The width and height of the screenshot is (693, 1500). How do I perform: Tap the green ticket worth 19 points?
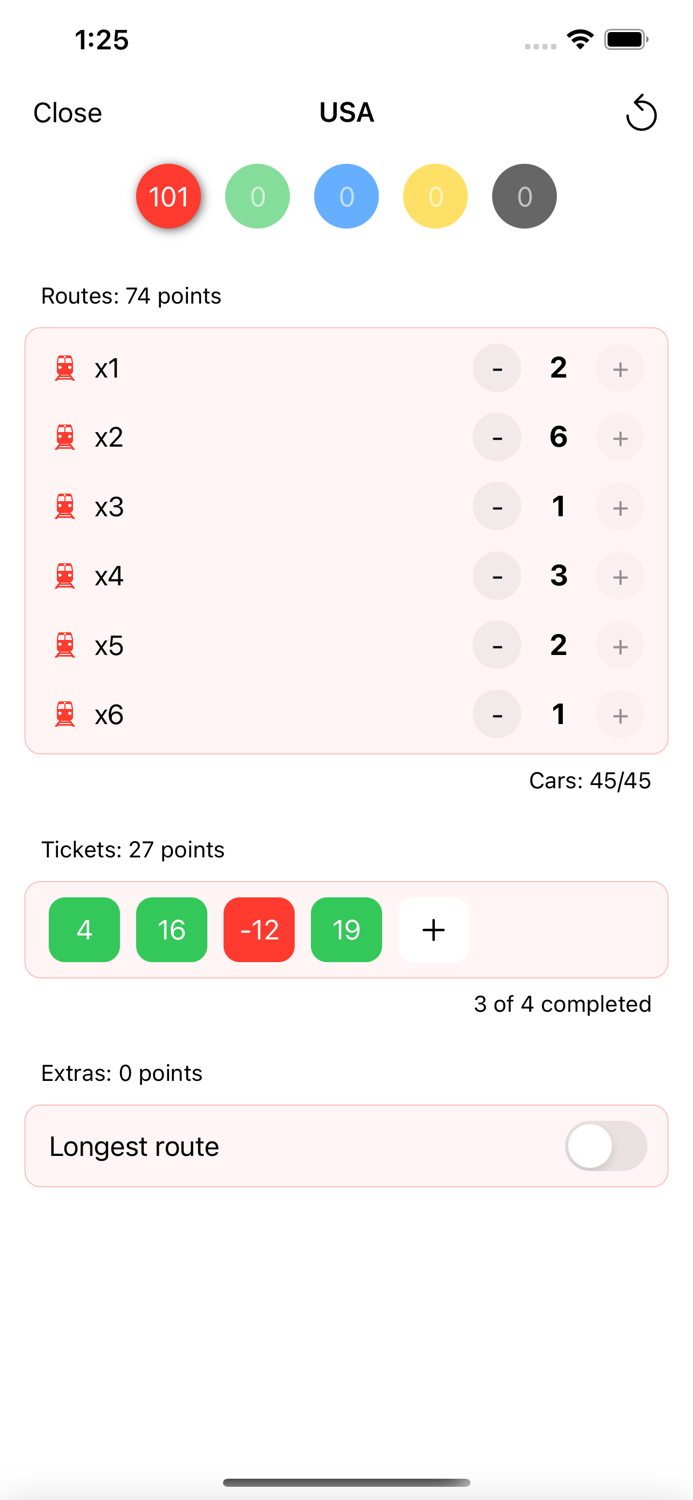click(x=346, y=929)
